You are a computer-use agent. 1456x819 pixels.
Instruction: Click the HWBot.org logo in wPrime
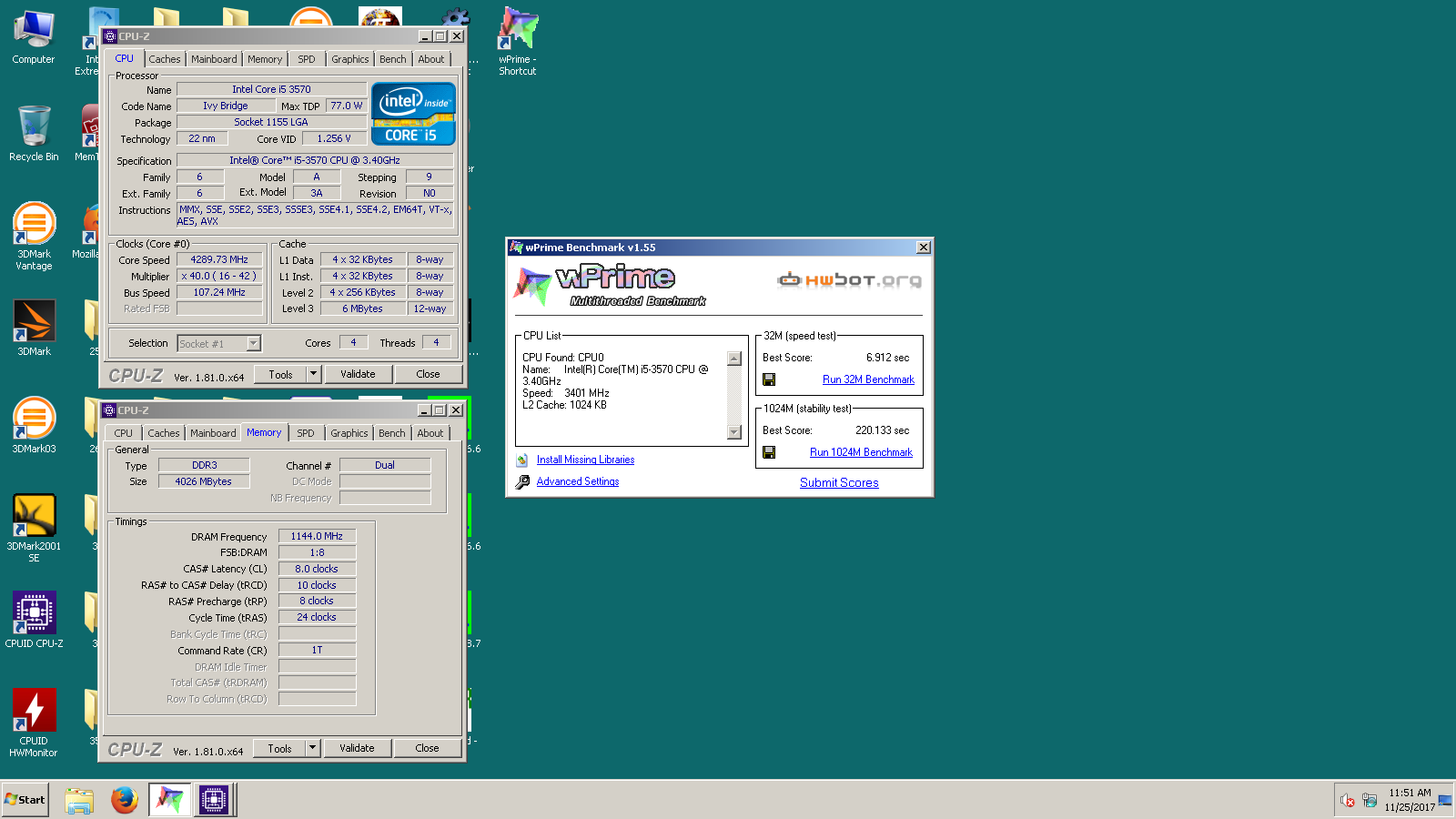pyautogui.click(x=849, y=279)
